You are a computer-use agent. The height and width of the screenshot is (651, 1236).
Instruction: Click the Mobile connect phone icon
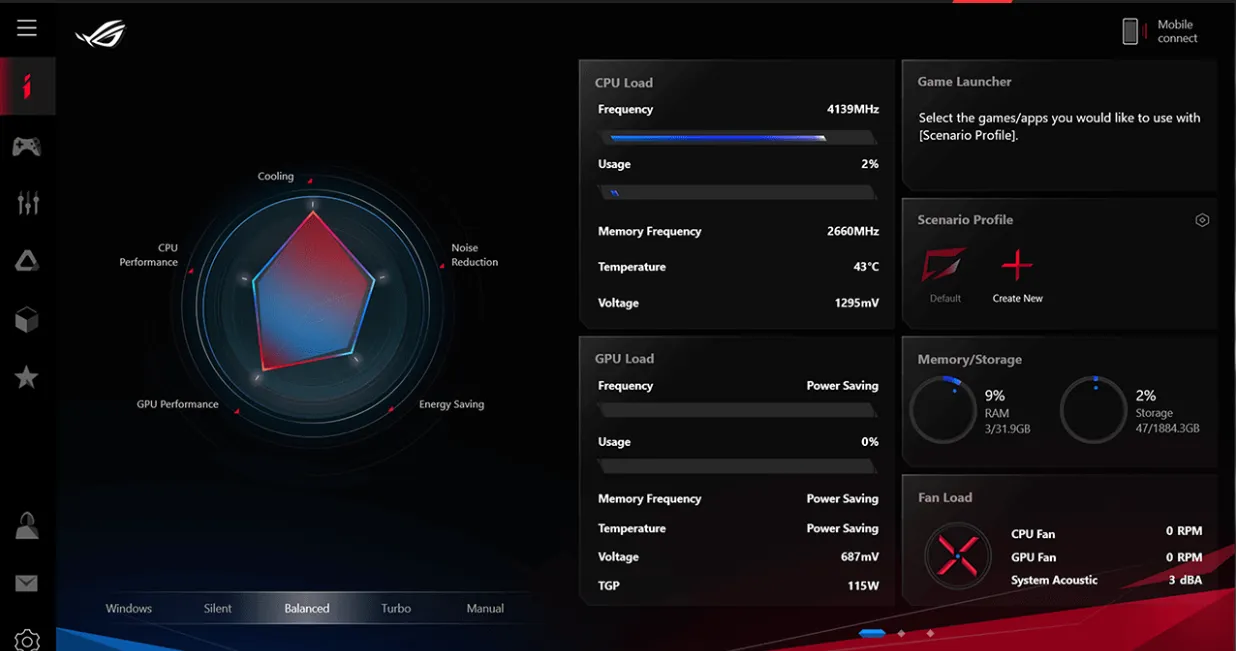(x=1130, y=31)
